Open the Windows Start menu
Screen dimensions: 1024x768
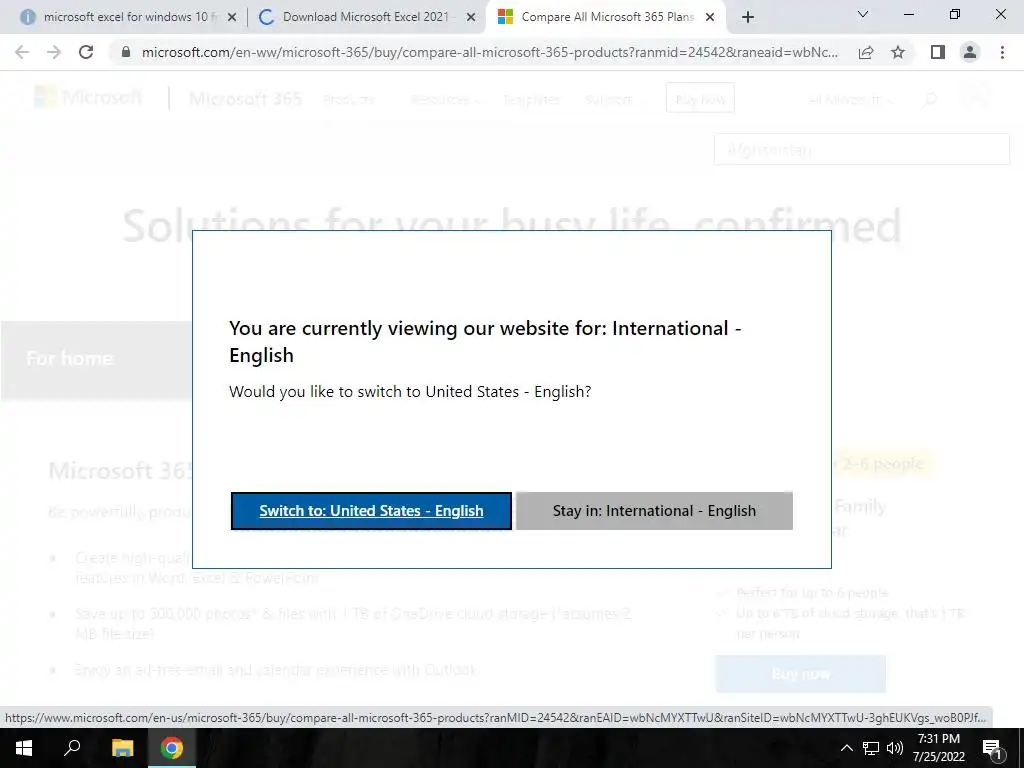point(24,748)
